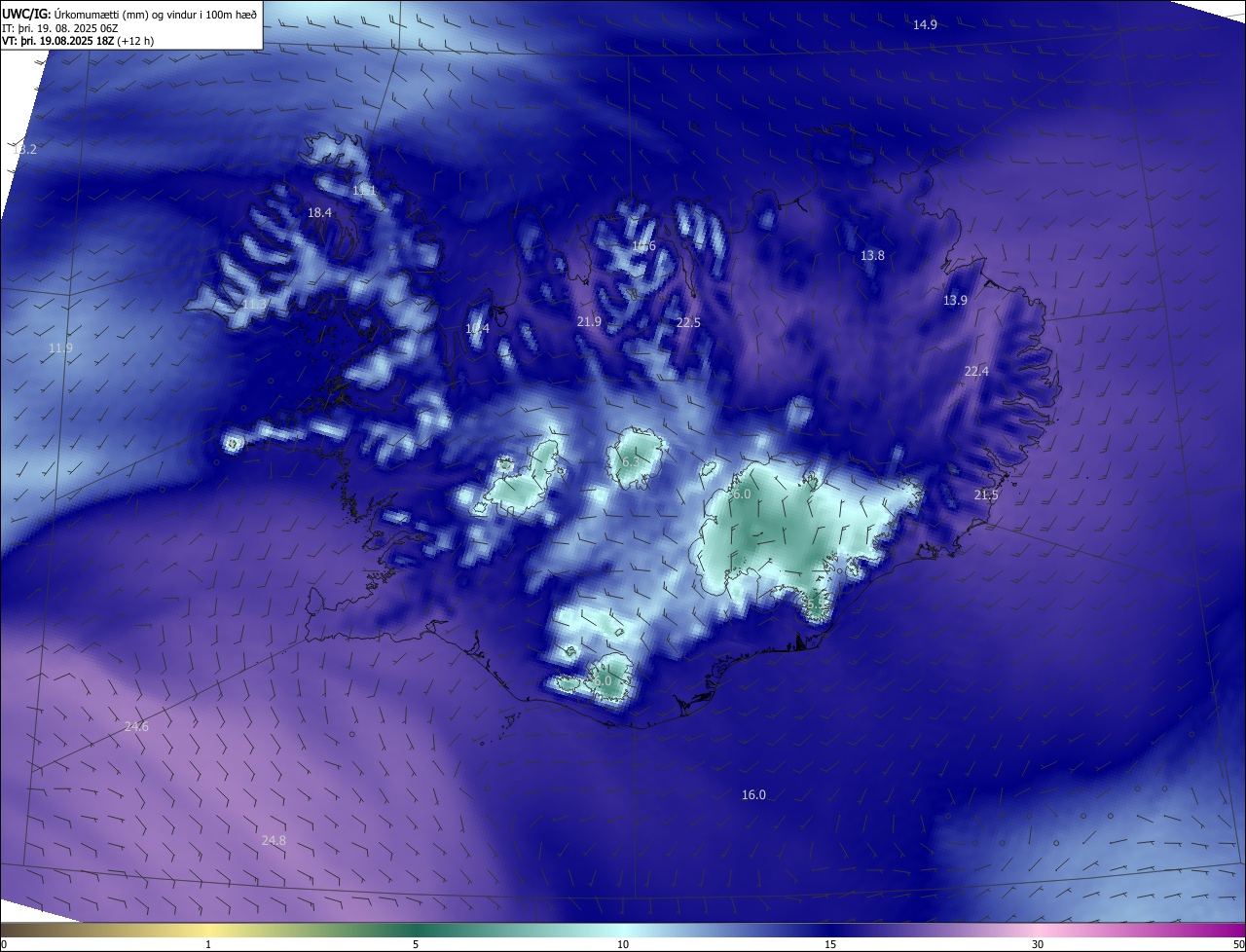Click the 10.6 value on the northern peninsula
Screen dimensions: 1246x952
point(642,246)
